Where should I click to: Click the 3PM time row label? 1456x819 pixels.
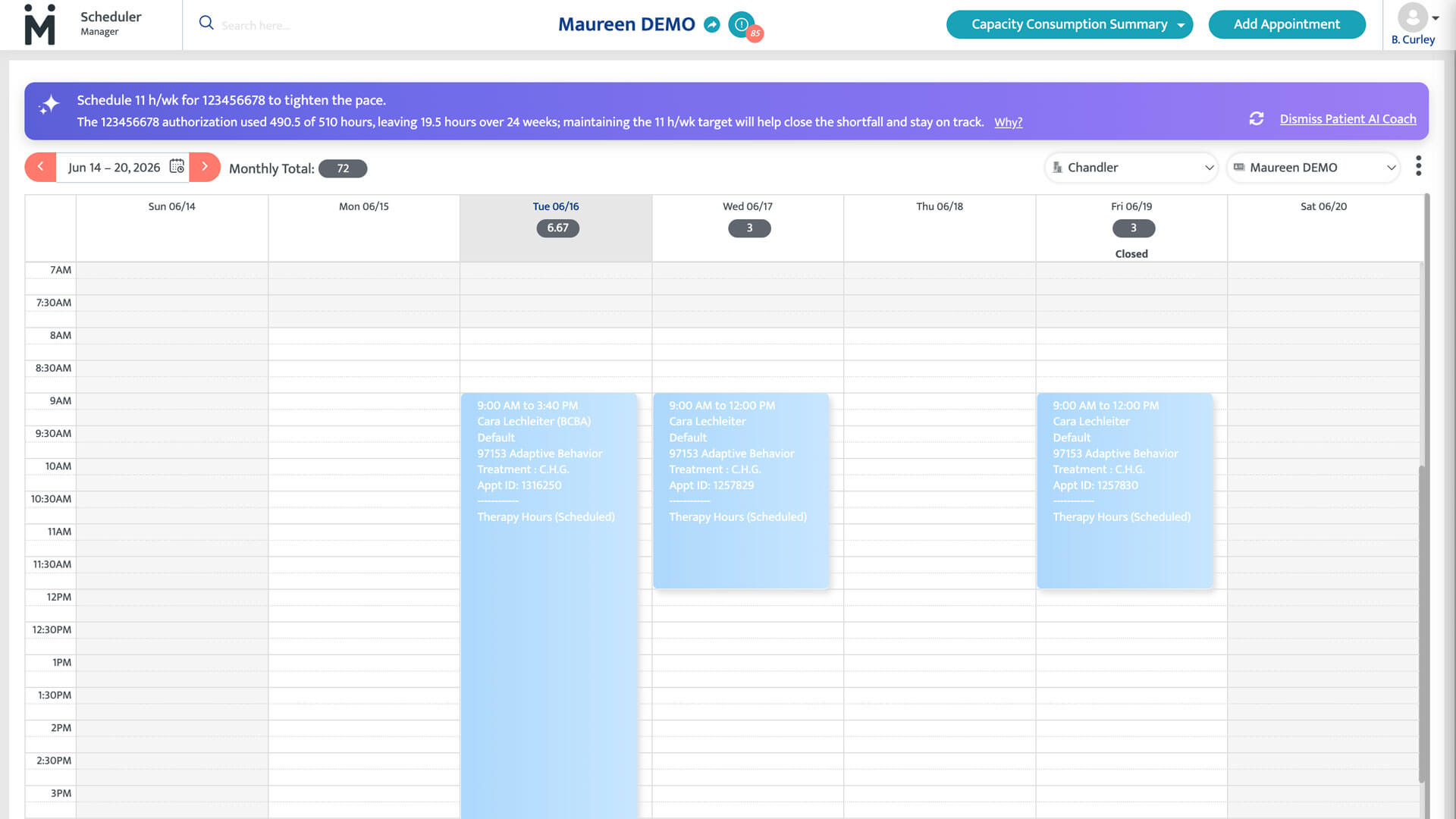click(60, 793)
